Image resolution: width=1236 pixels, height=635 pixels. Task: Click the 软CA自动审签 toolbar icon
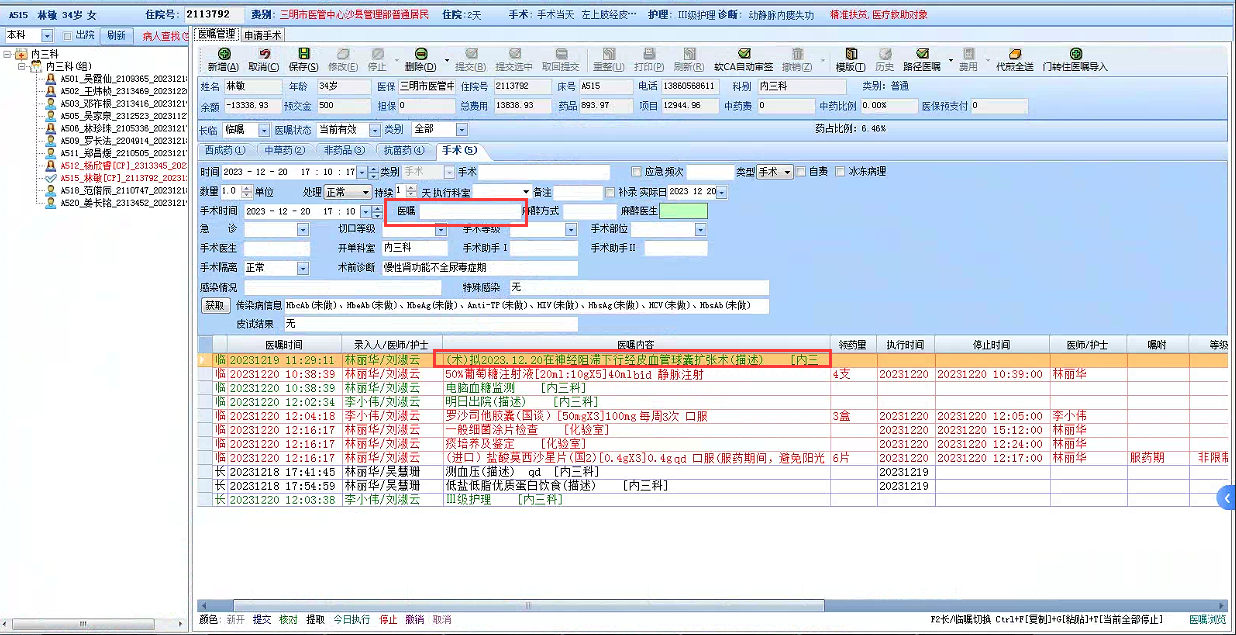coord(744,54)
